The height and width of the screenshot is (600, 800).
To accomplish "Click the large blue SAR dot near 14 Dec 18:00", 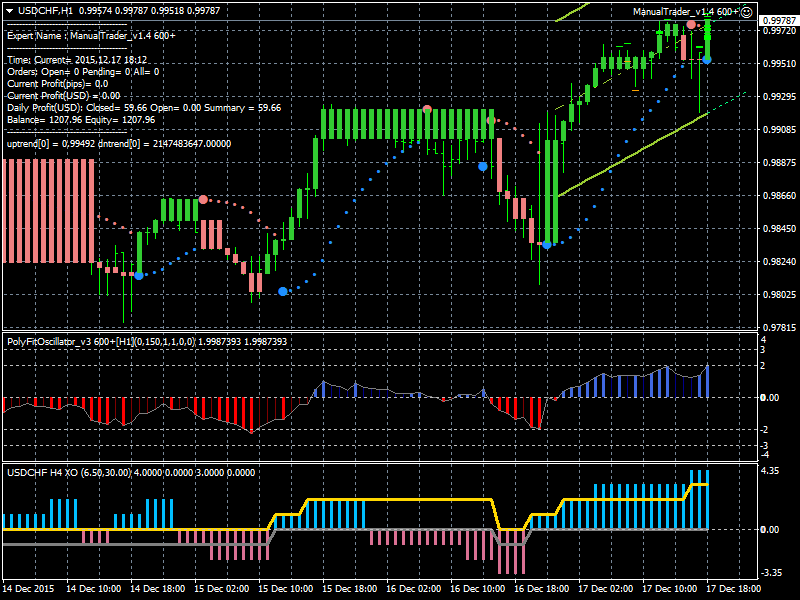I will (139, 275).
